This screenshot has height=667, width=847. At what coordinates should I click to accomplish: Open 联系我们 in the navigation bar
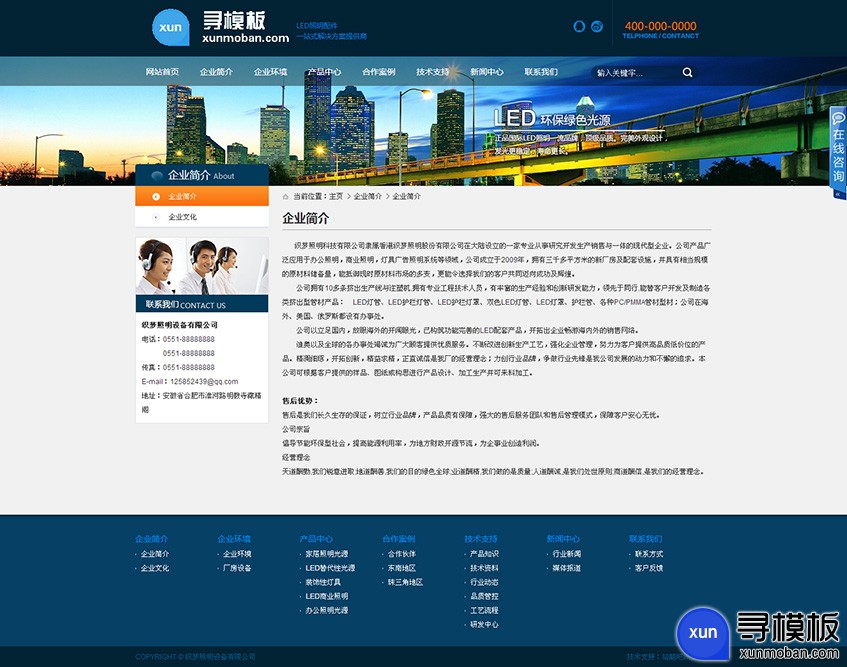541,72
